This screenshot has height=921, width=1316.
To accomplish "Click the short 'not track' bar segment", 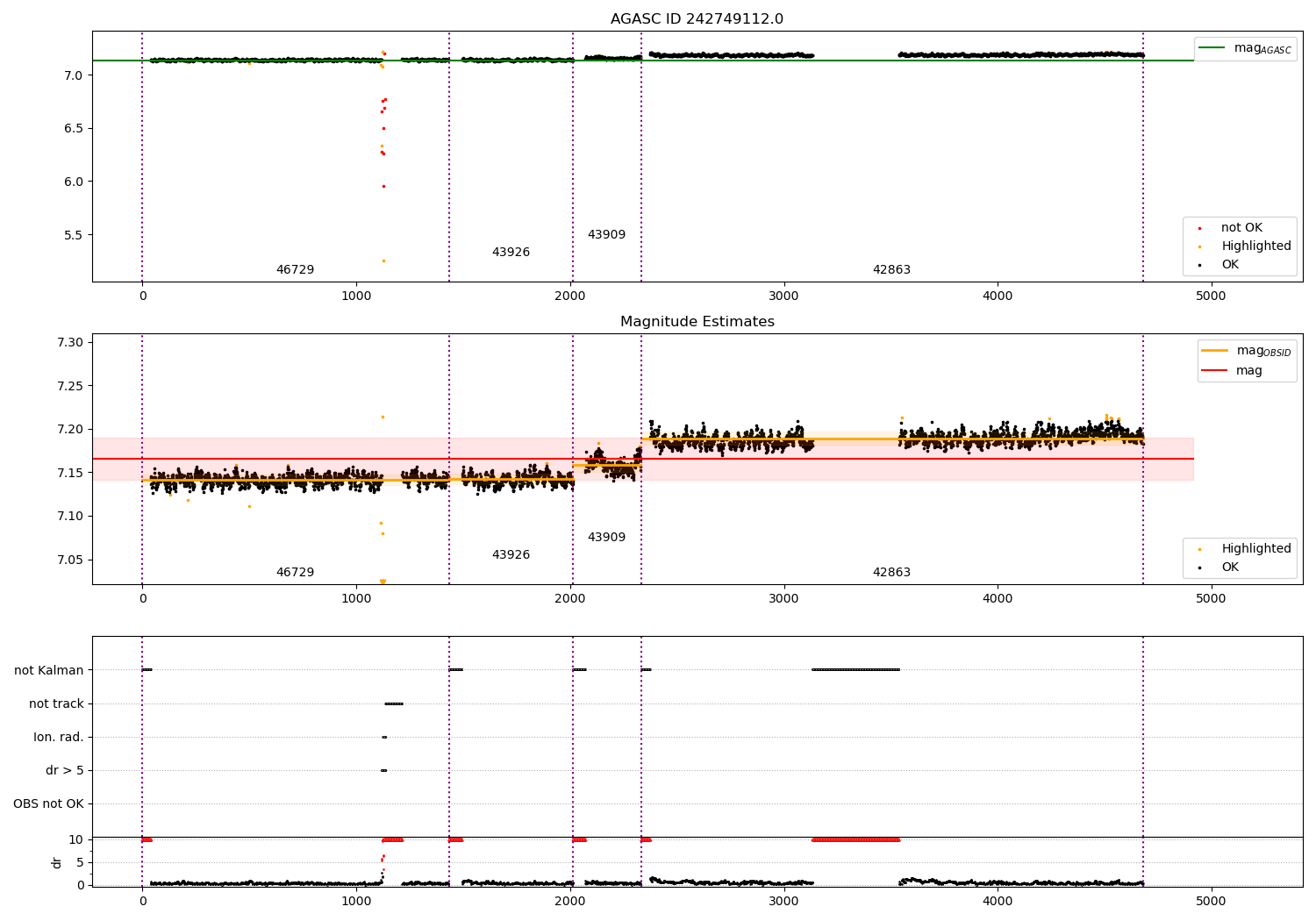I will (393, 703).
